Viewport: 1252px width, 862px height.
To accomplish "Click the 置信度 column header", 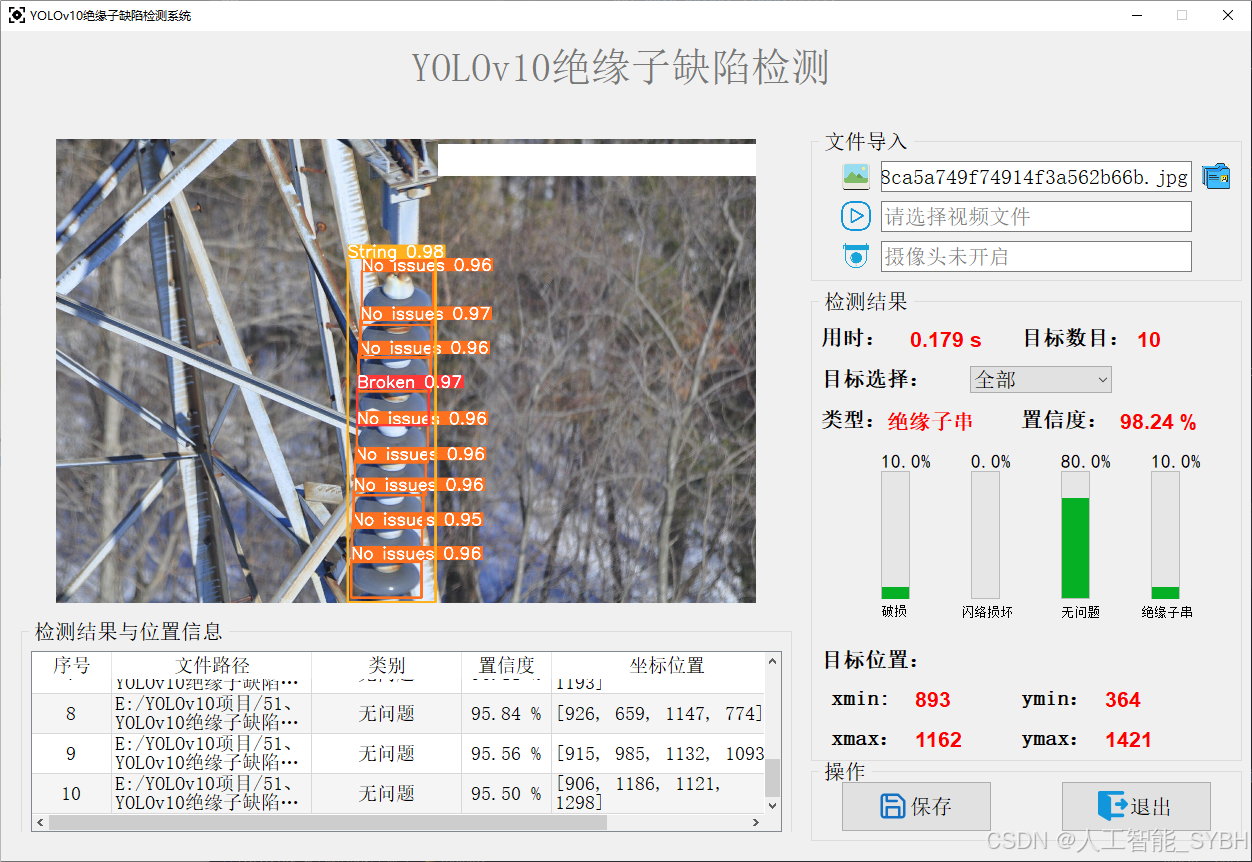I will (506, 665).
